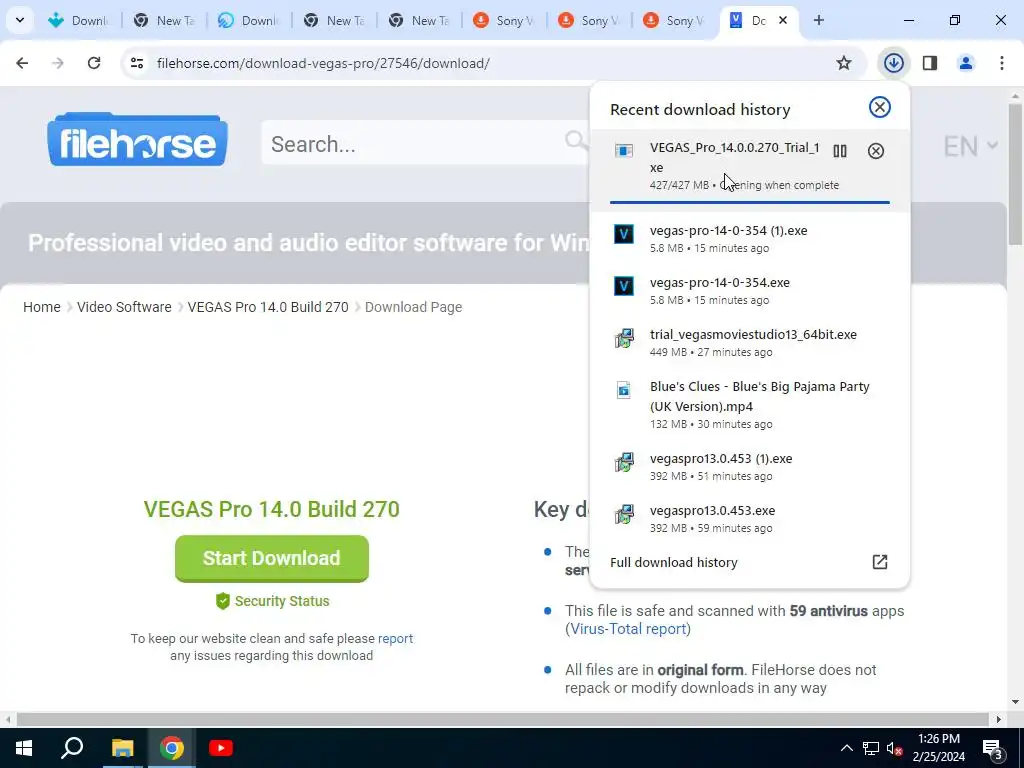Open the notification center
The width and height of the screenshot is (1024, 768).
pyautogui.click(x=993, y=748)
